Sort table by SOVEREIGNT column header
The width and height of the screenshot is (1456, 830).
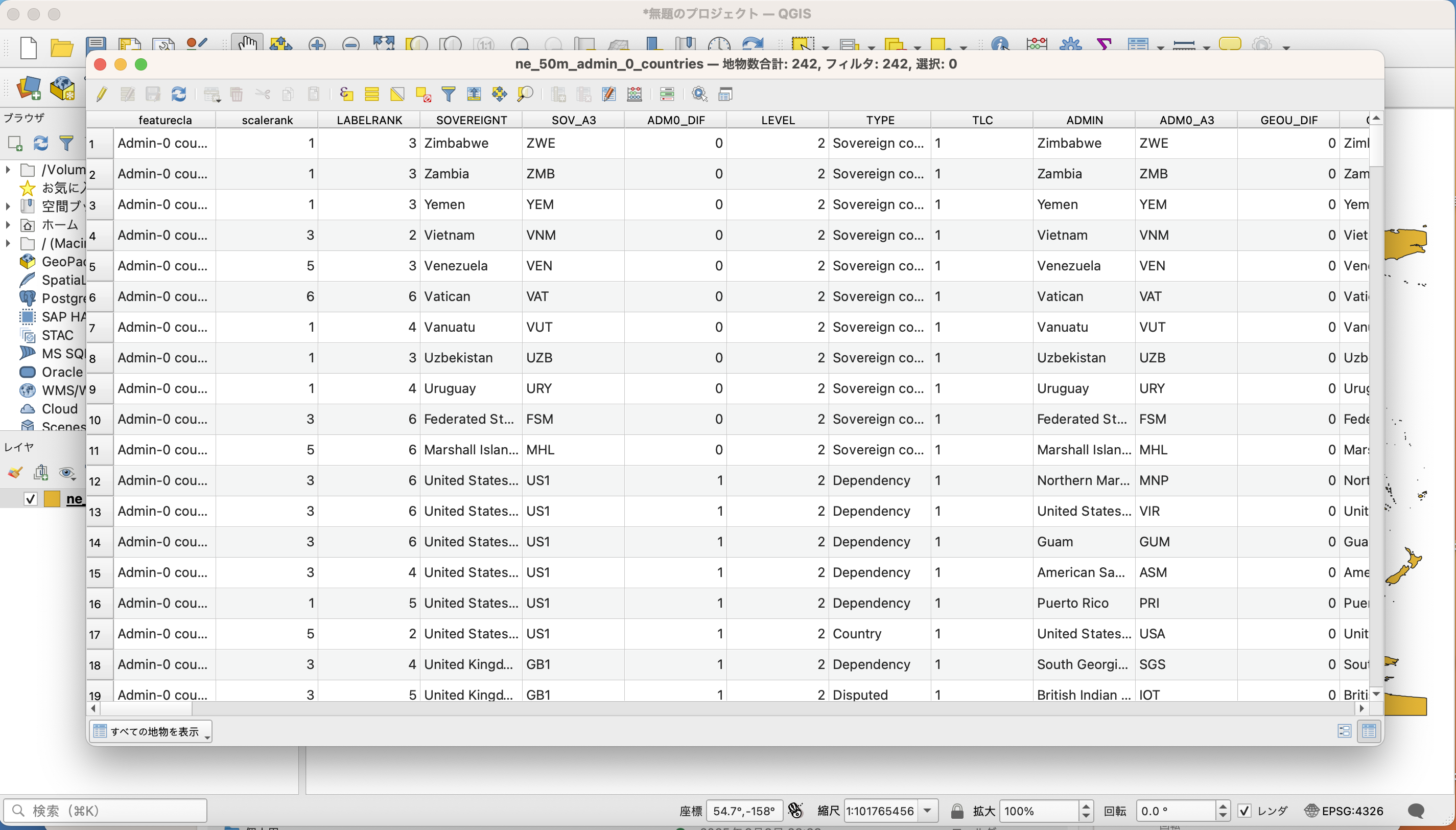coord(471,120)
